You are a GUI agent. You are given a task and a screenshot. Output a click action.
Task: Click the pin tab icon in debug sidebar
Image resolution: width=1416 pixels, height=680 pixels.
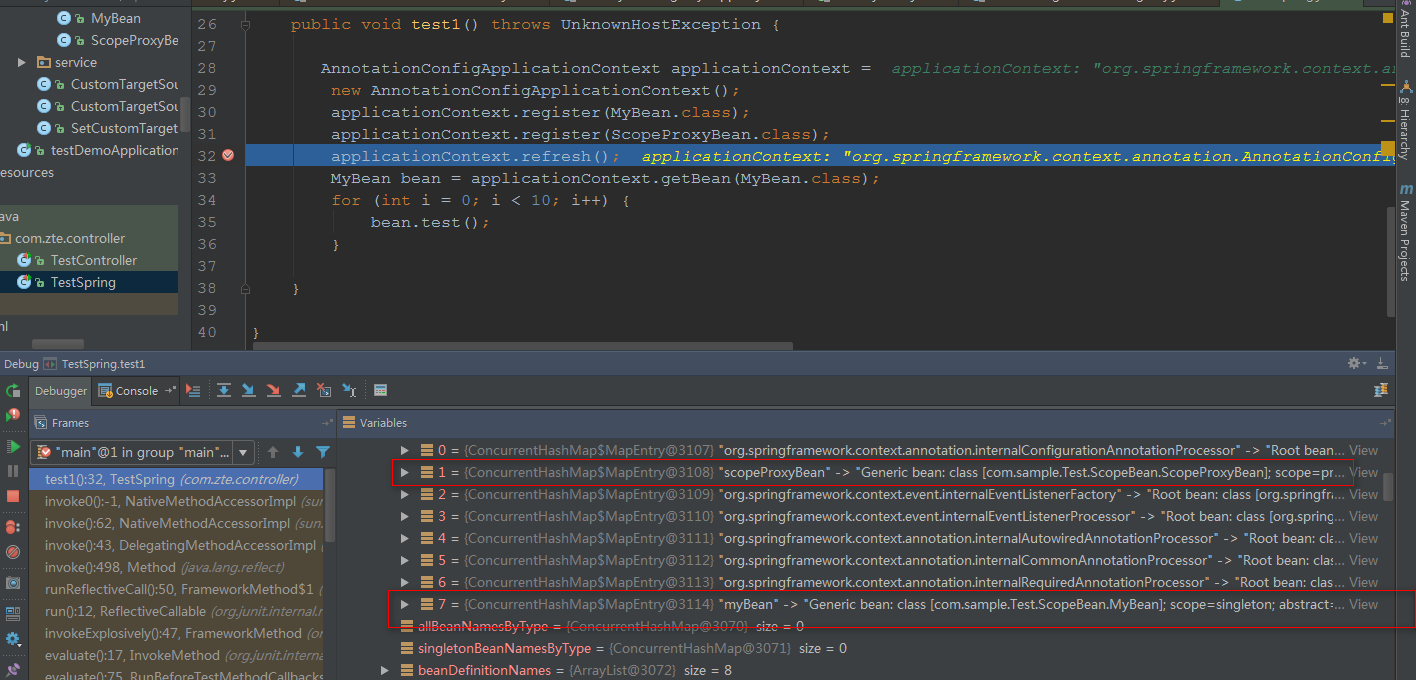coord(13,668)
